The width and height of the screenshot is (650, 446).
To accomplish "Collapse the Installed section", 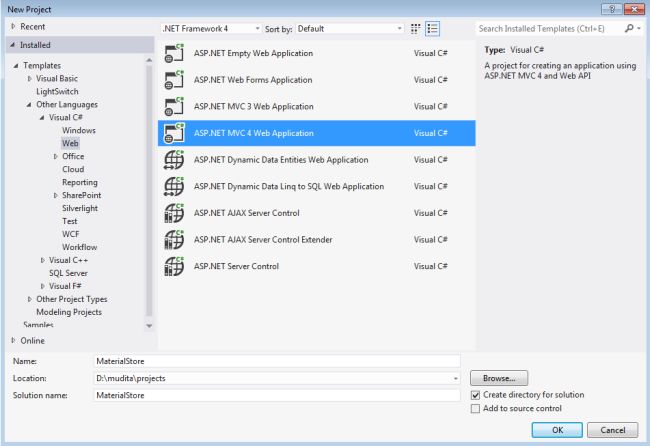I will point(13,45).
